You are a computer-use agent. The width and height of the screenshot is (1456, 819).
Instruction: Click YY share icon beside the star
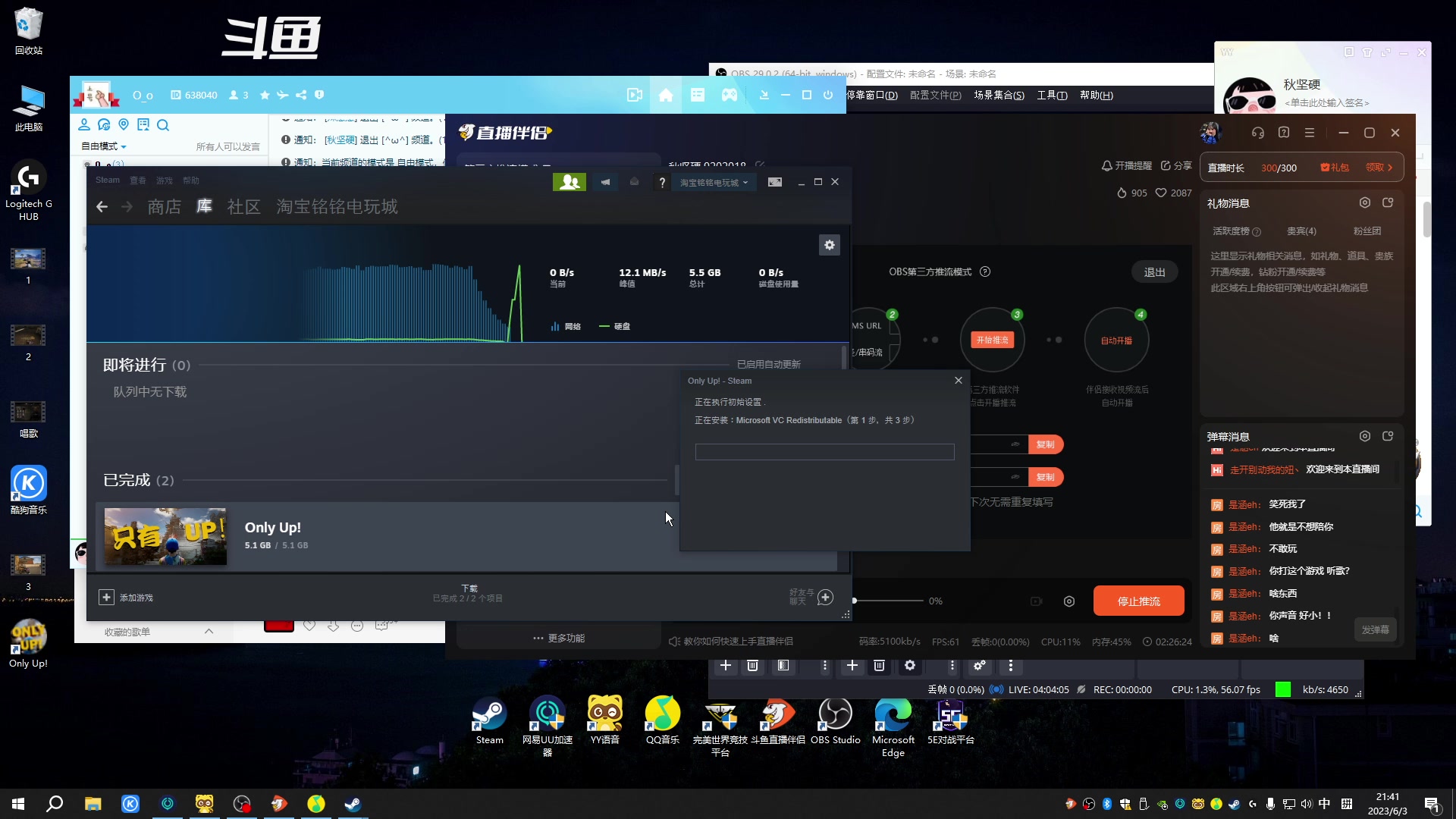(x=301, y=95)
